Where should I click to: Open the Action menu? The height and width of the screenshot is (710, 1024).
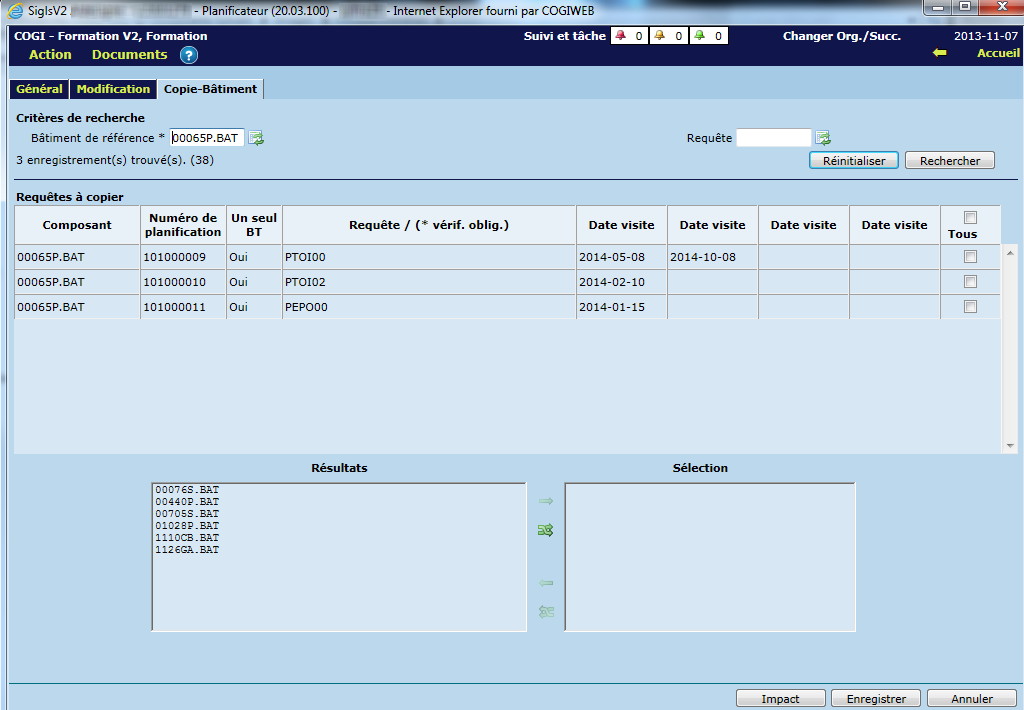coord(50,55)
